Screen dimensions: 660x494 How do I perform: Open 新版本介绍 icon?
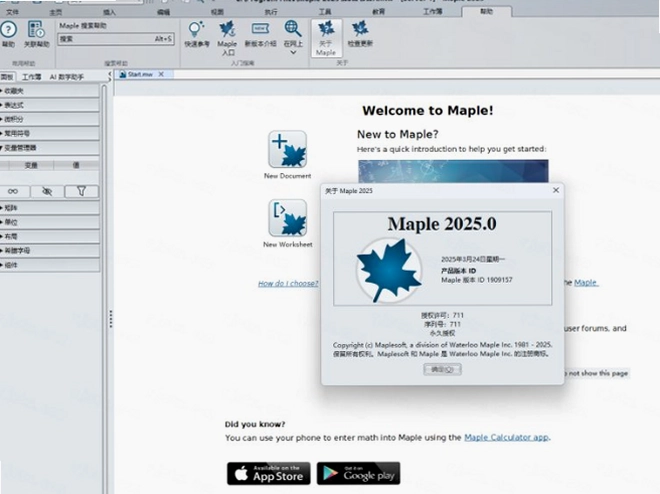tap(260, 29)
